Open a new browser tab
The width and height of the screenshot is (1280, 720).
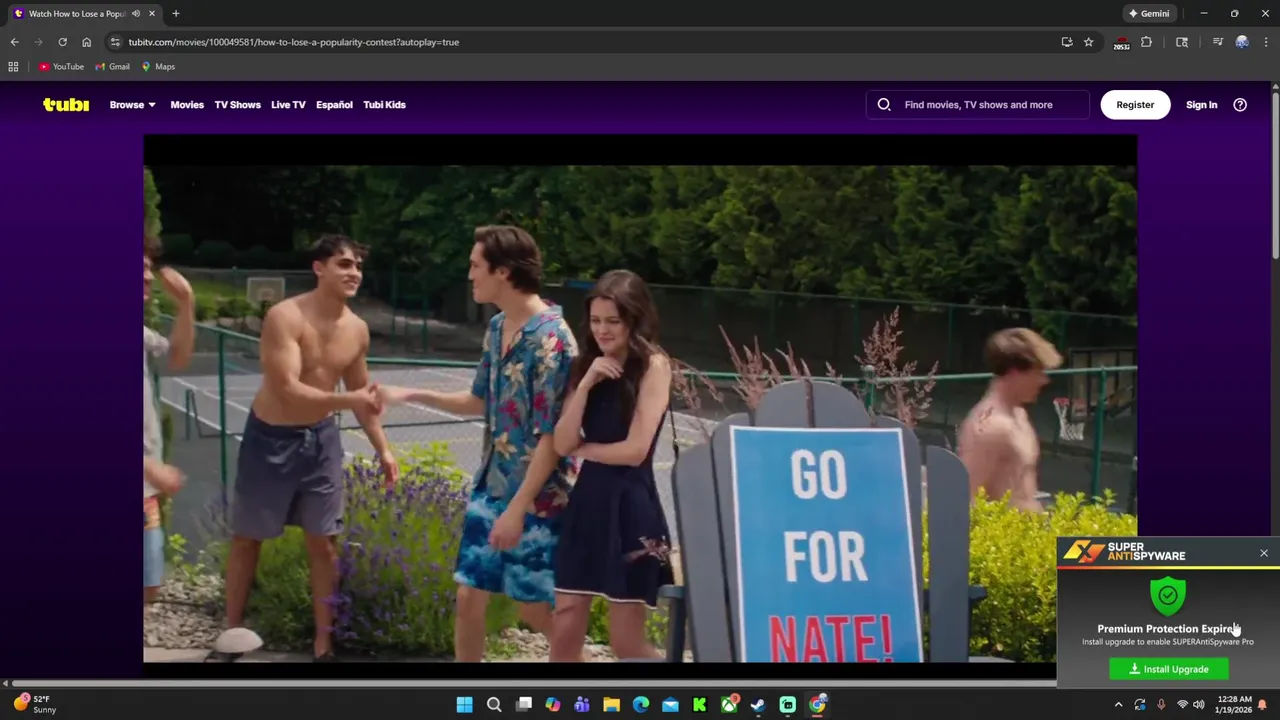(x=176, y=13)
